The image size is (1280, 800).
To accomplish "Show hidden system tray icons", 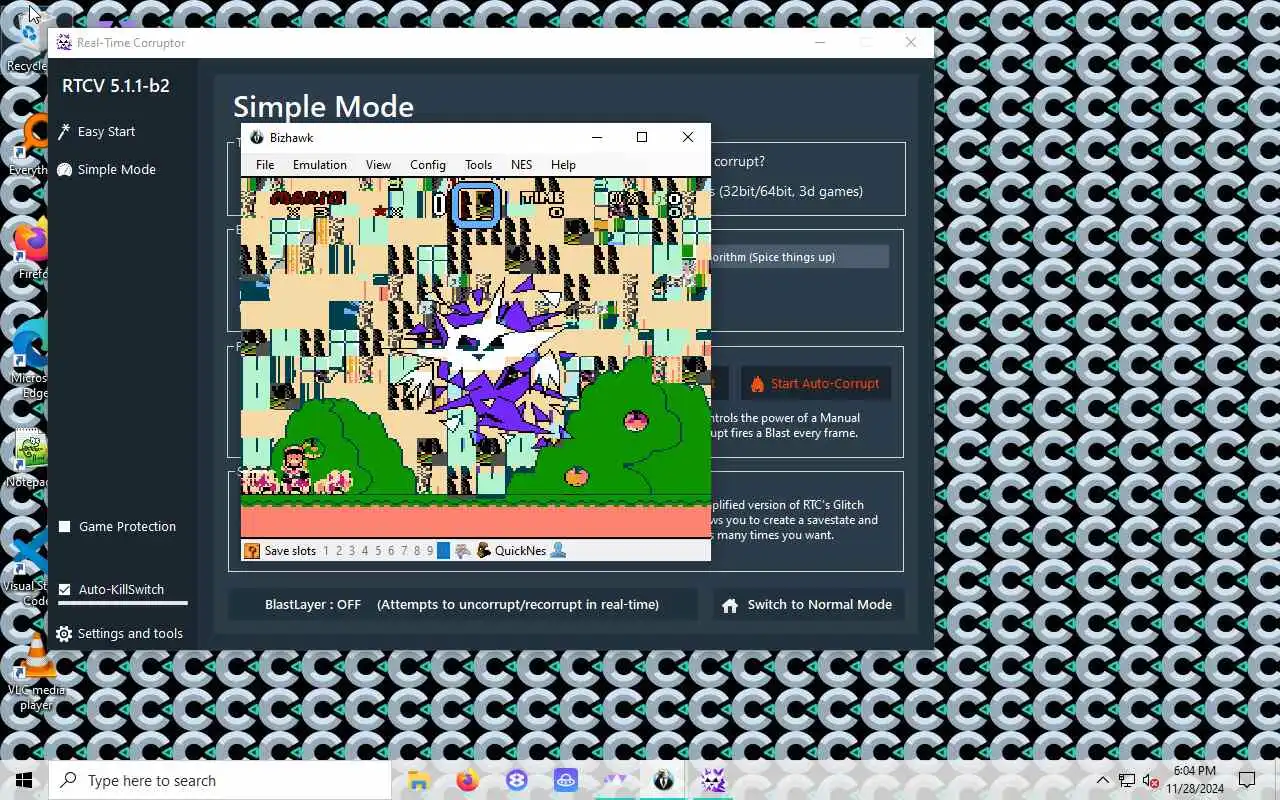I will click(1103, 780).
